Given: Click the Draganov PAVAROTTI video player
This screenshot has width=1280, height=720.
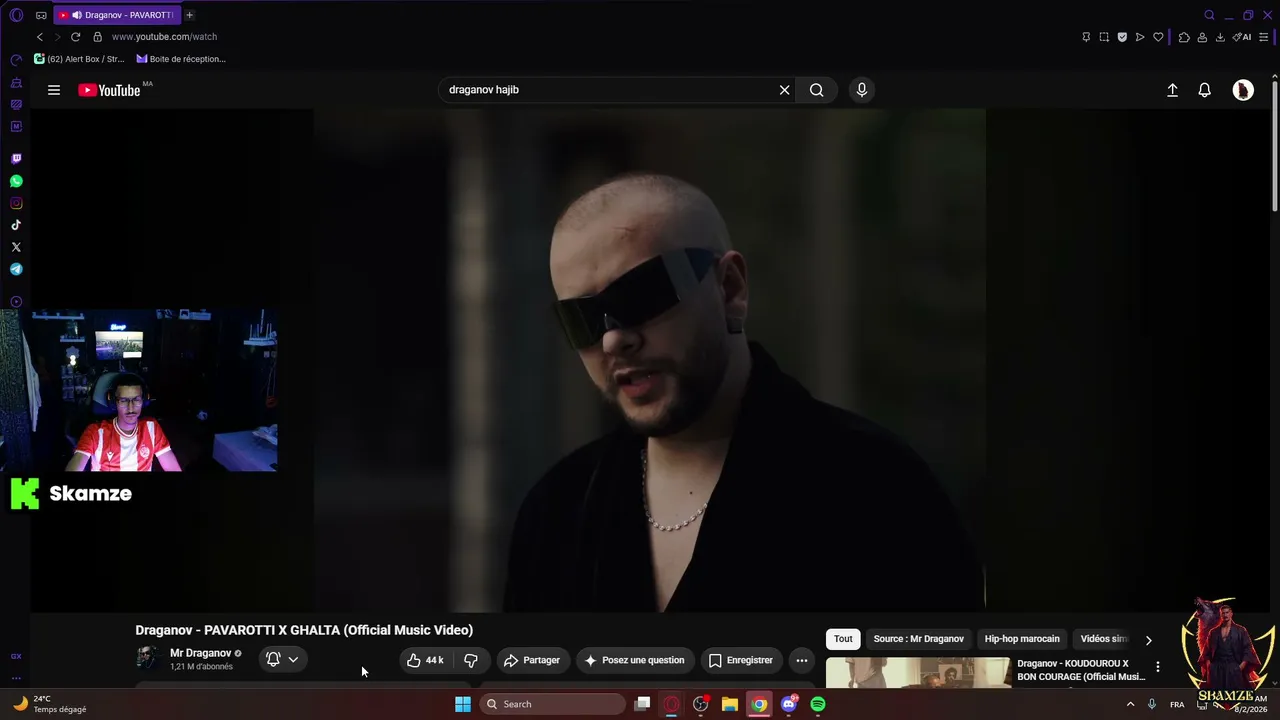Looking at the screenshot, I should [x=650, y=360].
